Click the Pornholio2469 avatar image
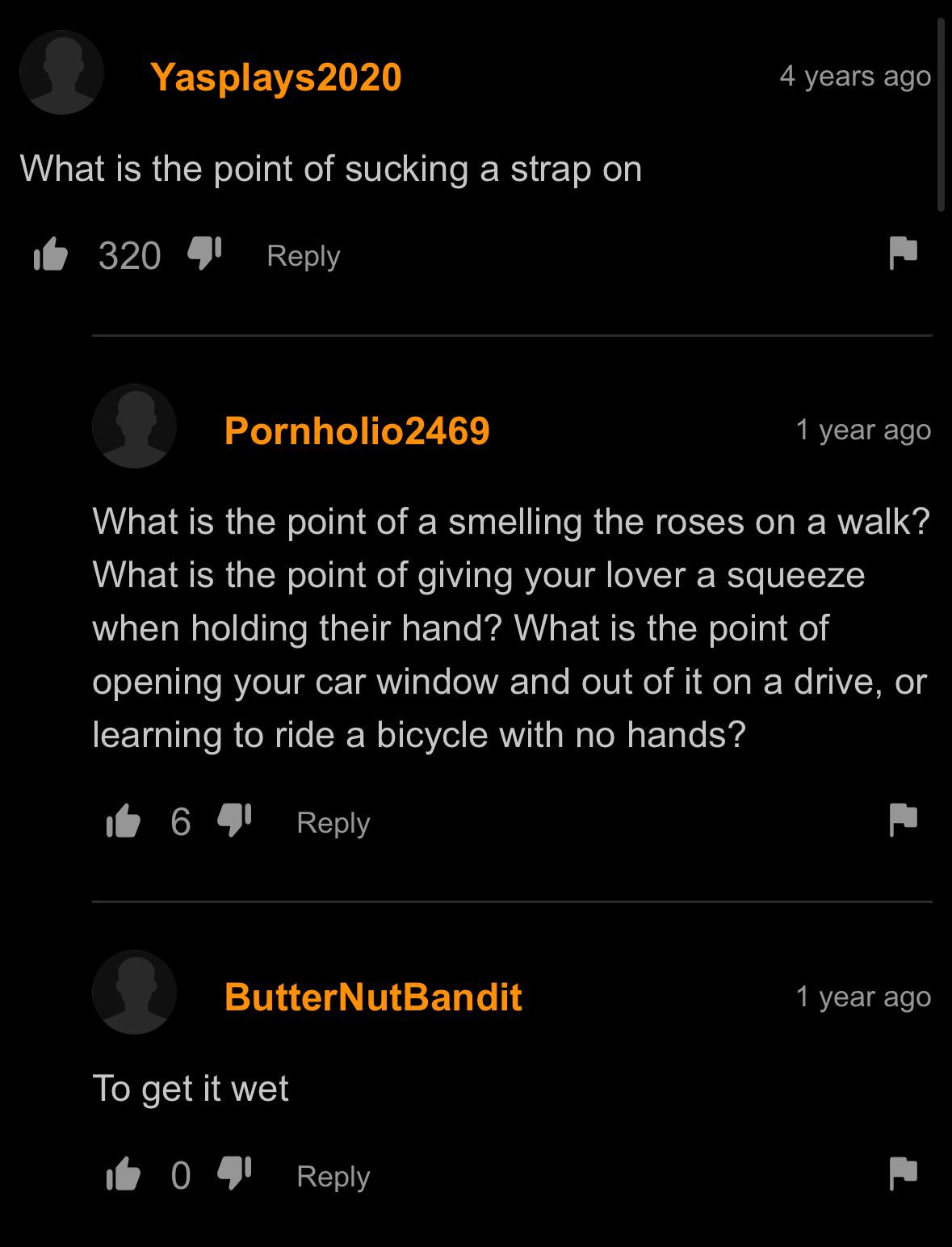Image resolution: width=952 pixels, height=1247 pixels. pyautogui.click(x=134, y=426)
